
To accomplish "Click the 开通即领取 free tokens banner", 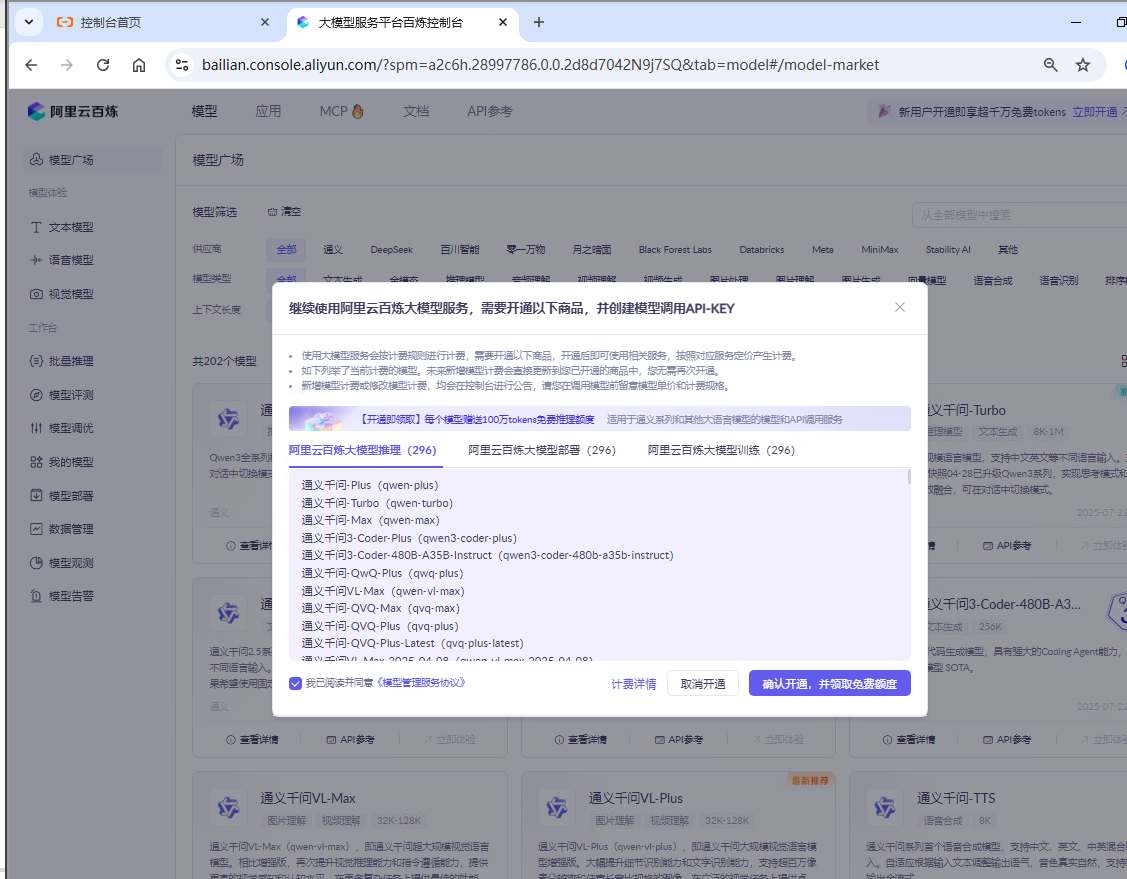I will pos(599,419).
